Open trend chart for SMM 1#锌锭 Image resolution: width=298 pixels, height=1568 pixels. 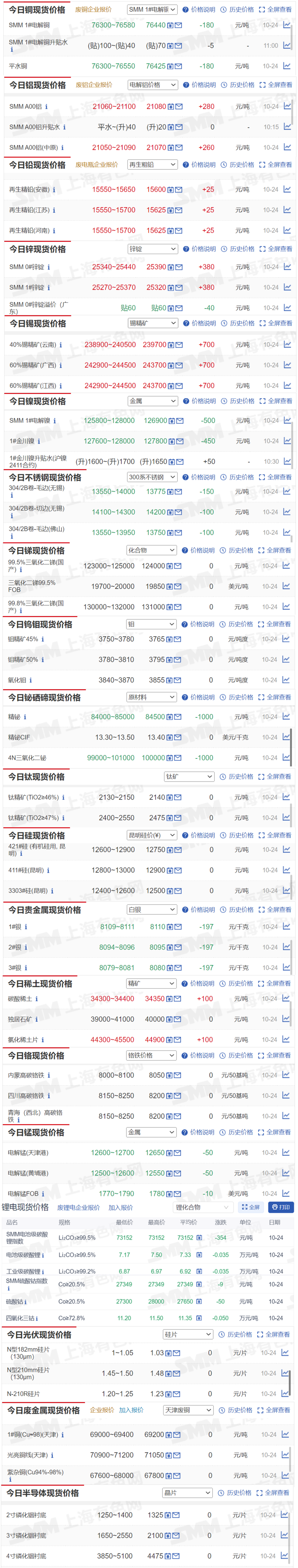(x=286, y=287)
